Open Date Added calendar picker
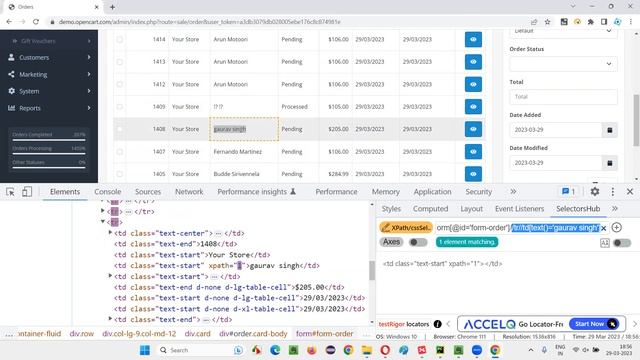This screenshot has width=640, height=360. [610, 130]
